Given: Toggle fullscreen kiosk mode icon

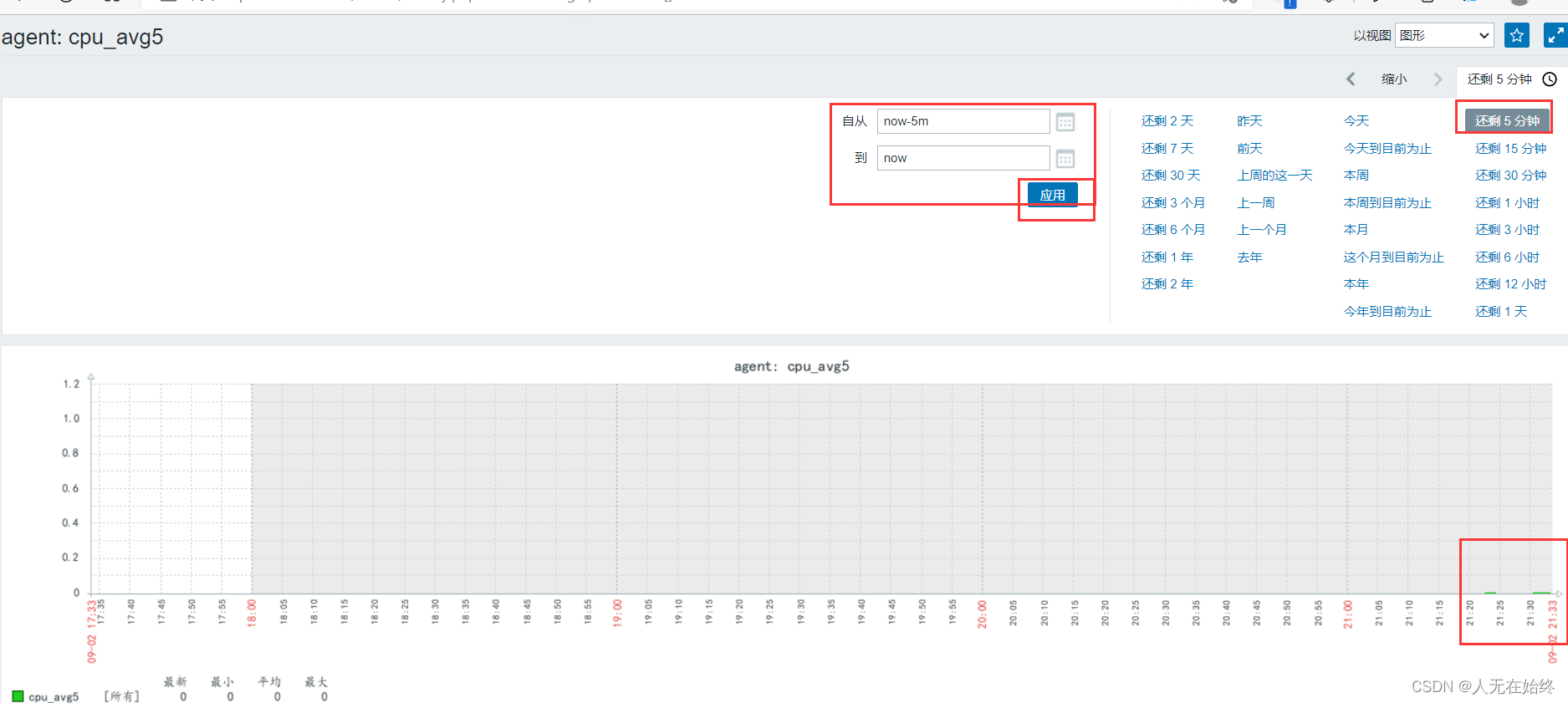Looking at the screenshot, I should click(1555, 35).
